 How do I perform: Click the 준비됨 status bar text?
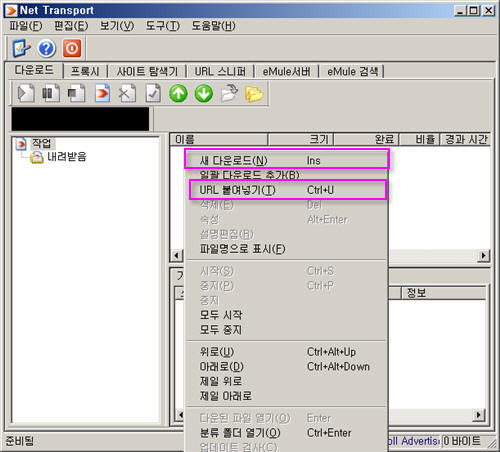point(20,441)
